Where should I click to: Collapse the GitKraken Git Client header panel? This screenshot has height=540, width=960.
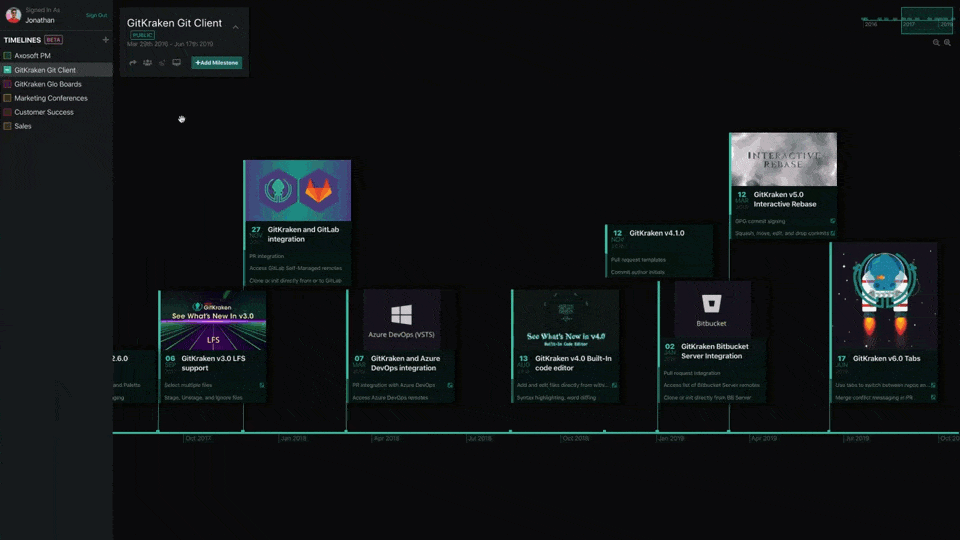[236, 27]
